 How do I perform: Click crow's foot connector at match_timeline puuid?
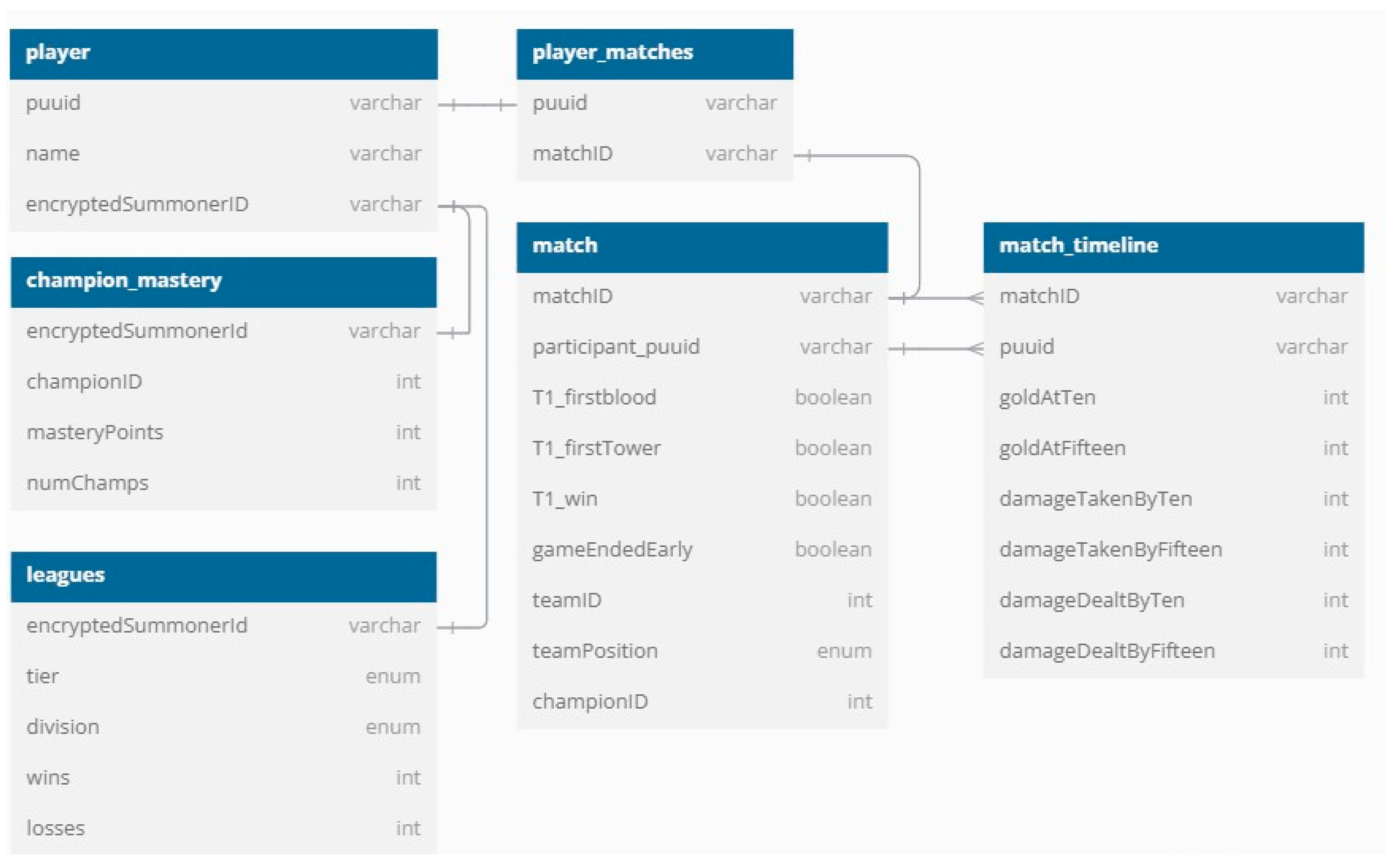pos(976,348)
